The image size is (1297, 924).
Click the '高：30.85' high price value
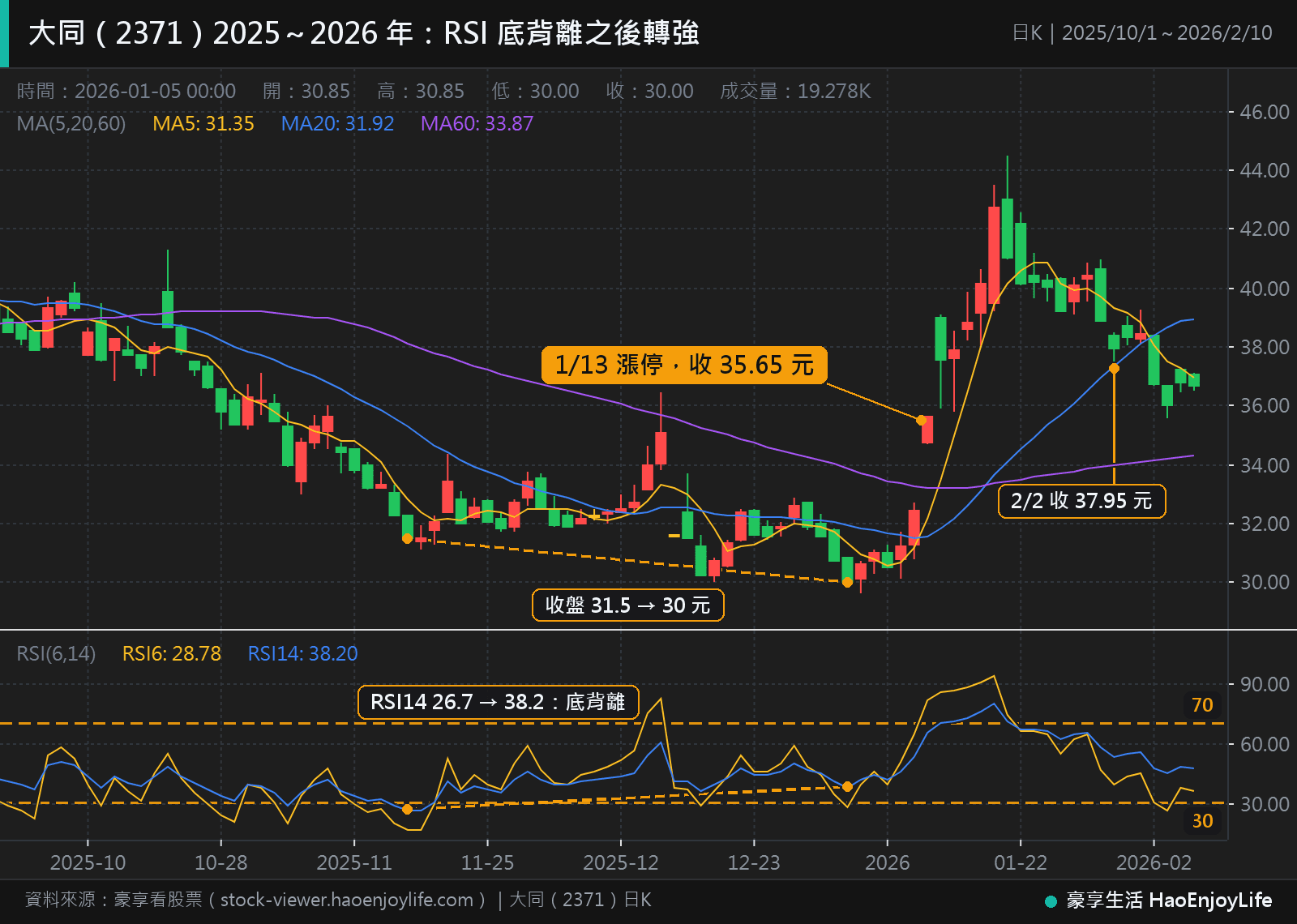pyautogui.click(x=421, y=91)
